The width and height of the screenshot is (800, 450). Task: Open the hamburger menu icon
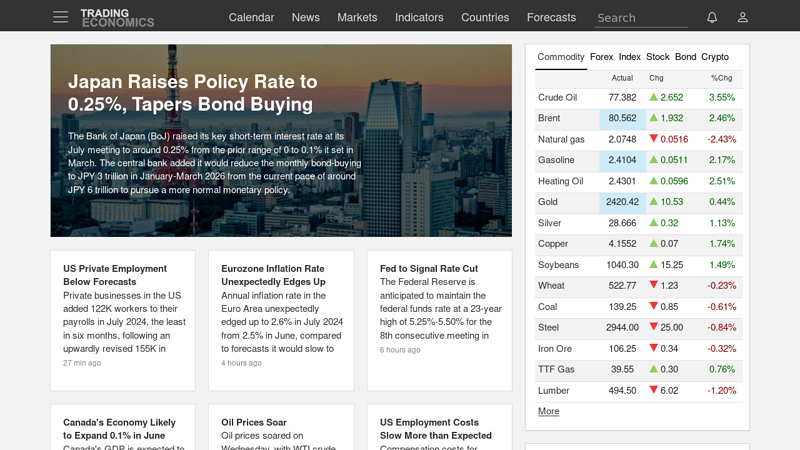[x=60, y=17]
